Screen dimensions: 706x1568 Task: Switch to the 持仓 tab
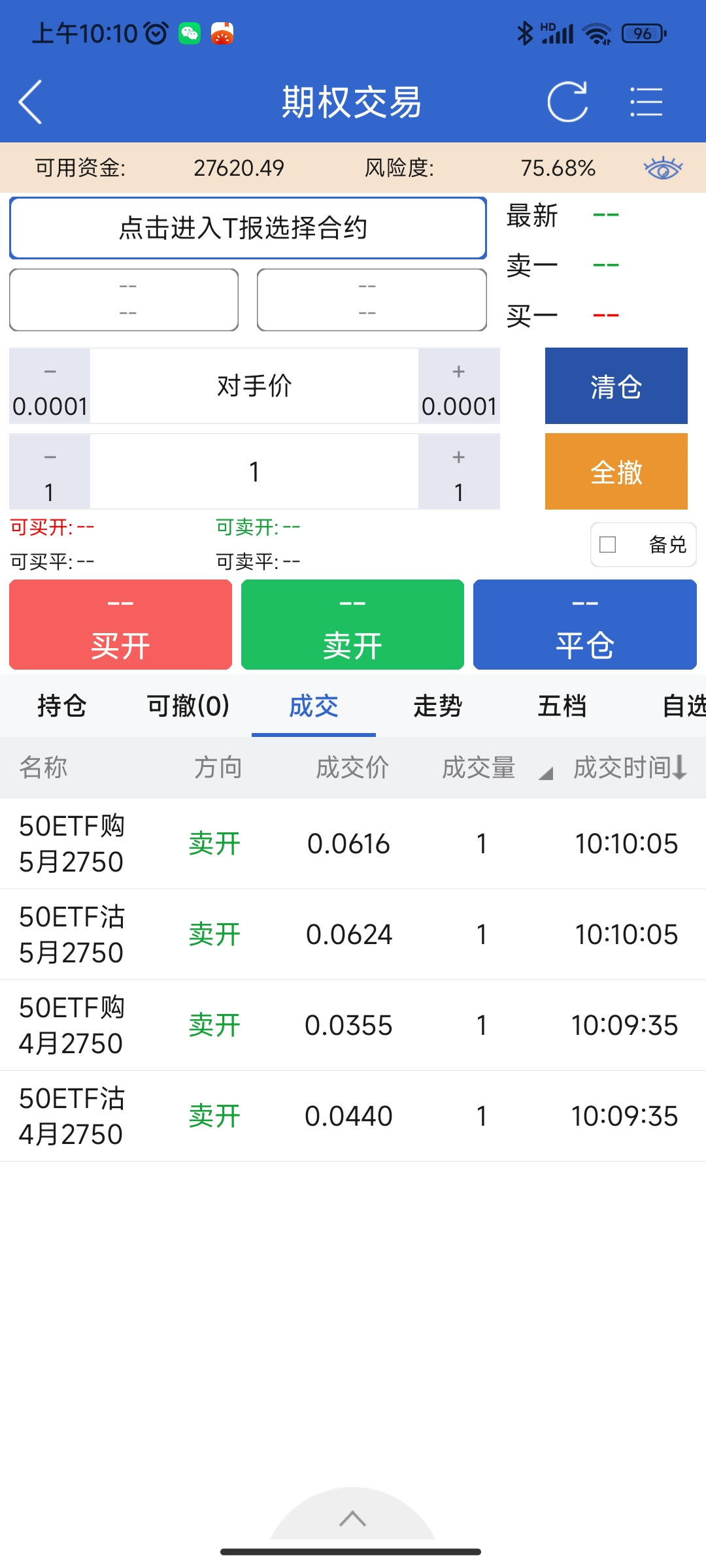(62, 706)
